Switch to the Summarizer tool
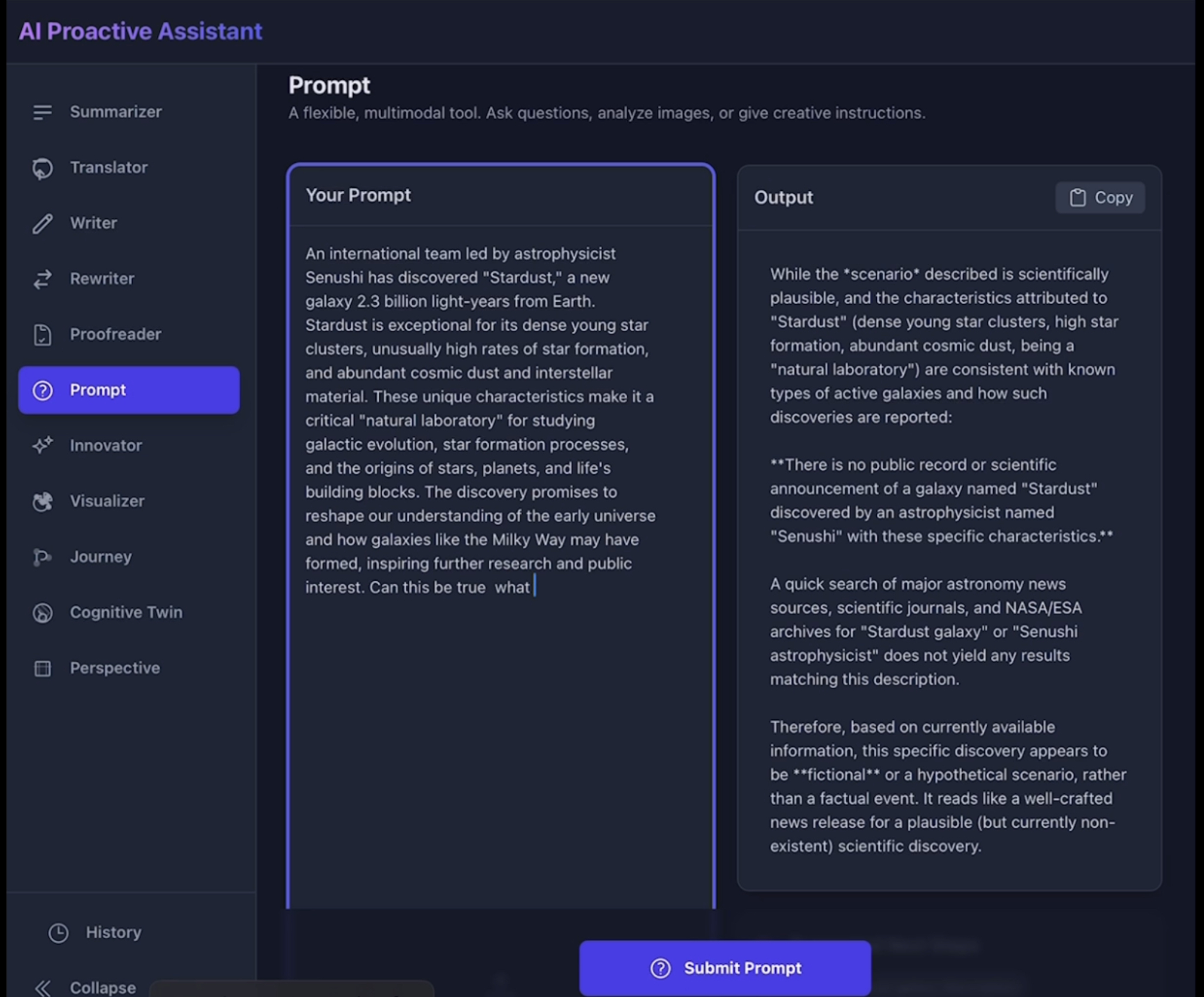Screen dimensions: 1204x997 click(x=116, y=112)
